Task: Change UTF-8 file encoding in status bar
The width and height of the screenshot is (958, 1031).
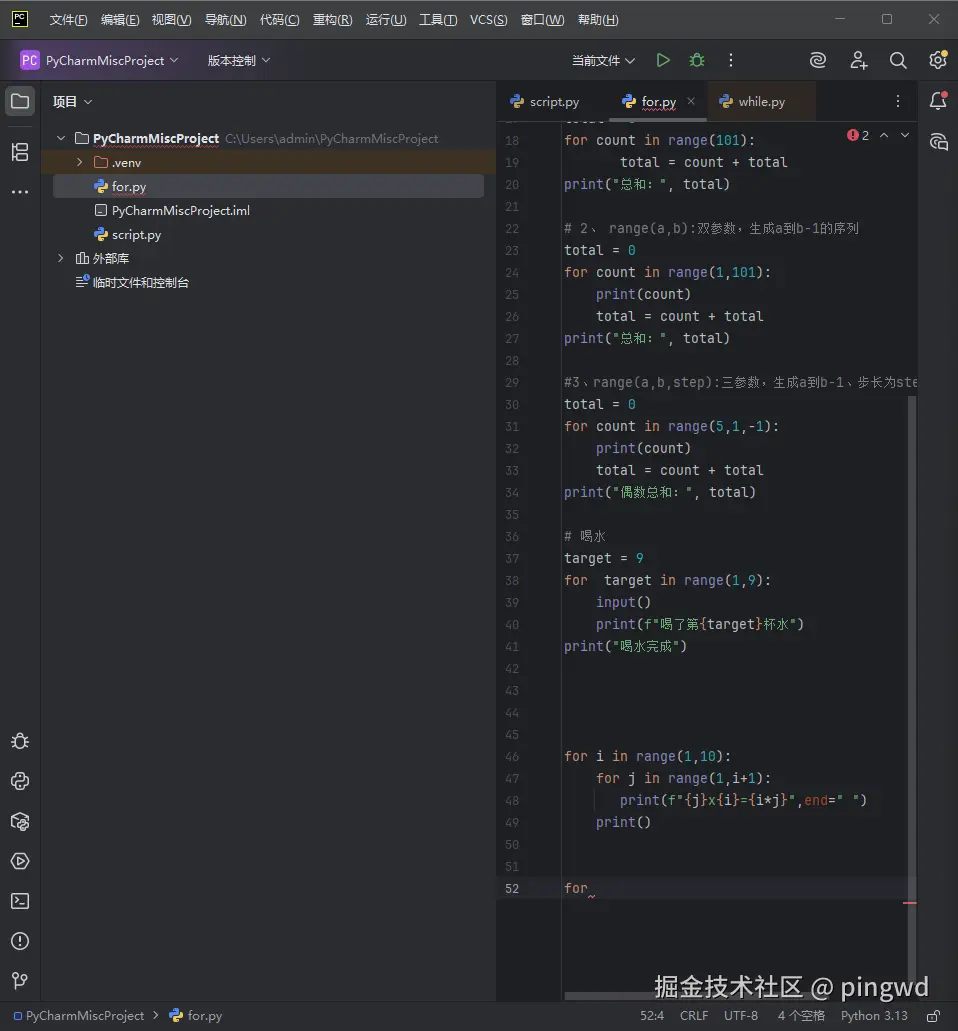Action: pos(741,1016)
